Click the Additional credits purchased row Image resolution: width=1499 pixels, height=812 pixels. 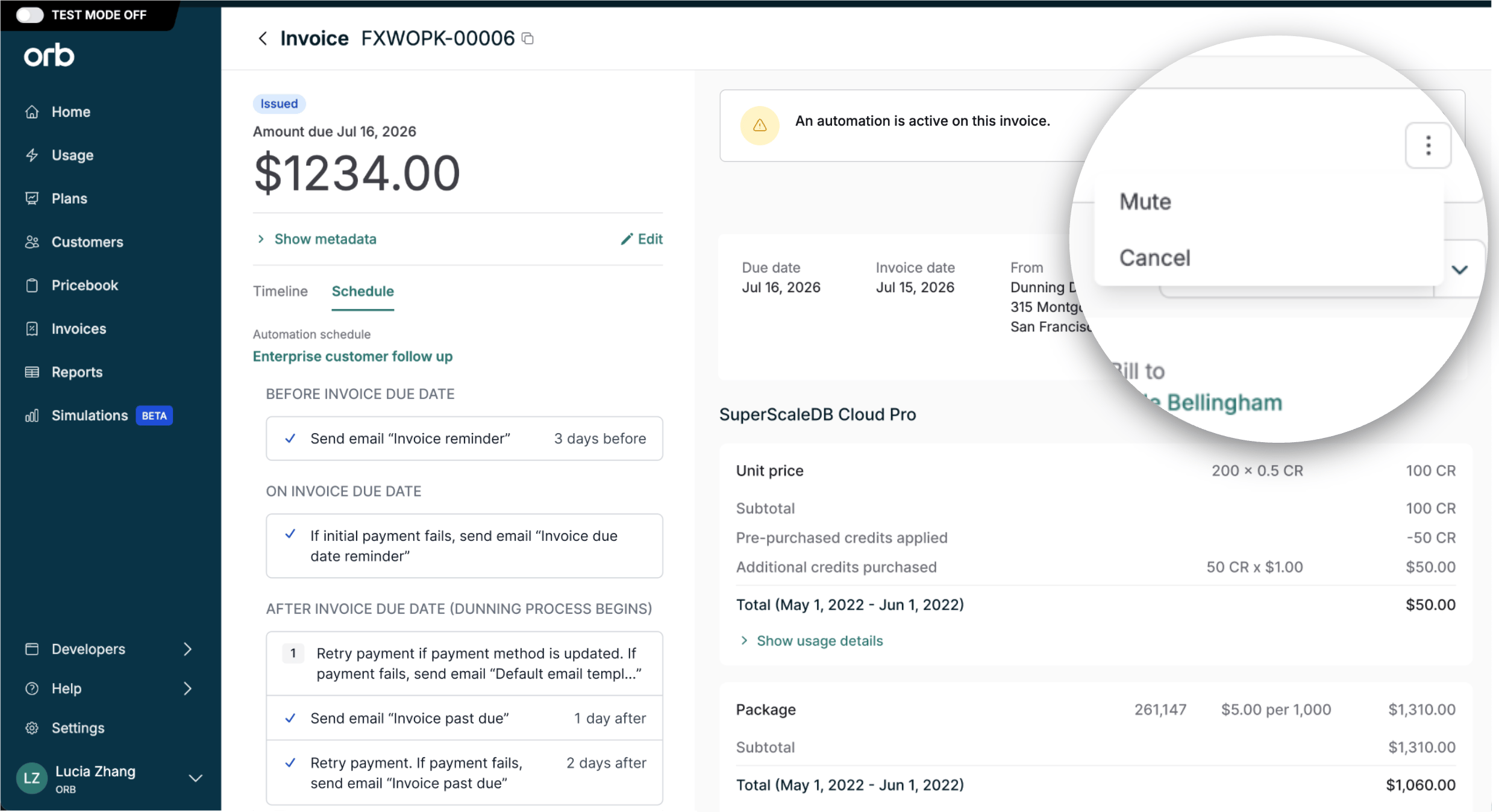point(1096,567)
